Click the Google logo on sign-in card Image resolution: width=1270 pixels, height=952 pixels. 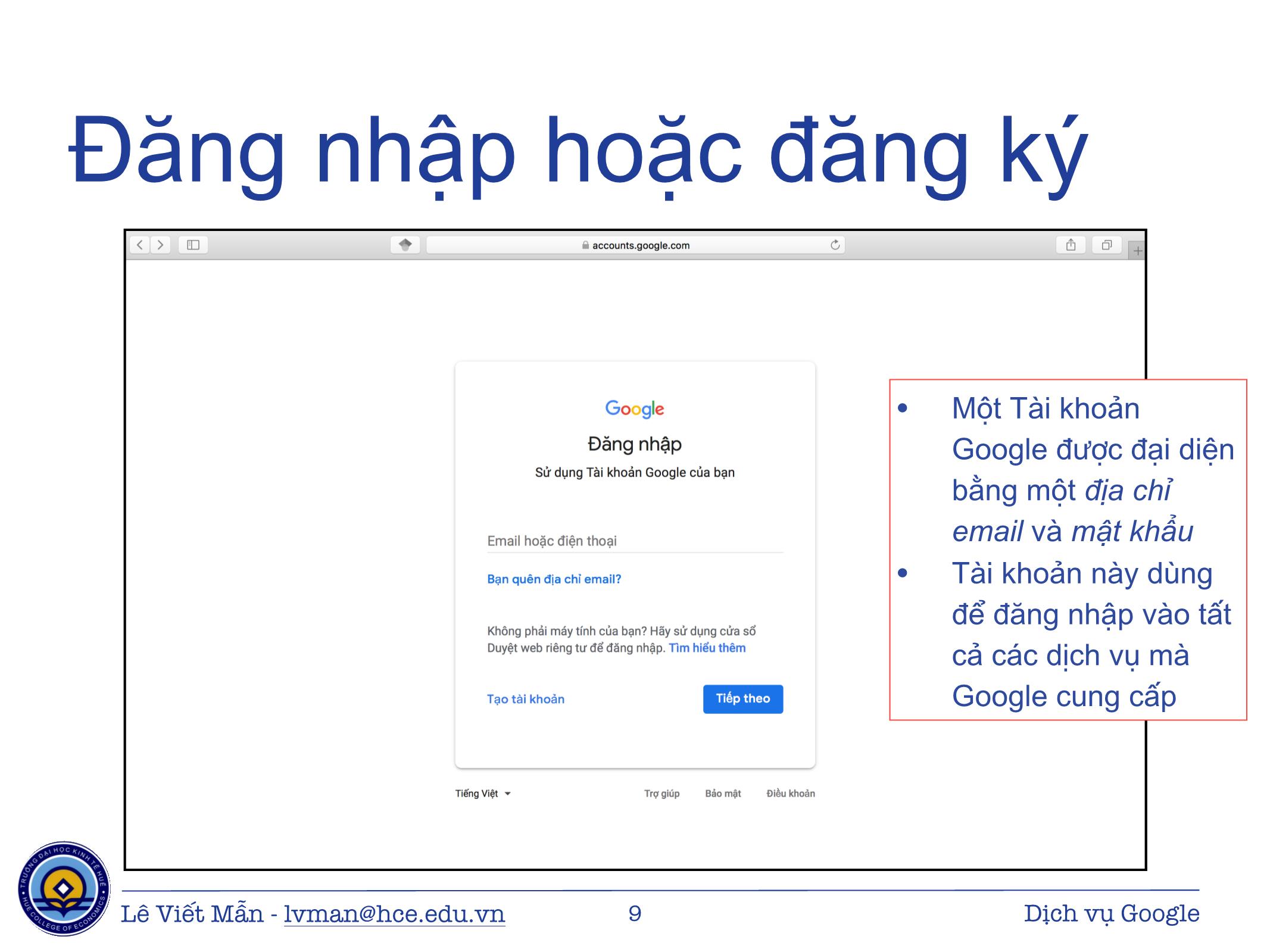click(635, 408)
